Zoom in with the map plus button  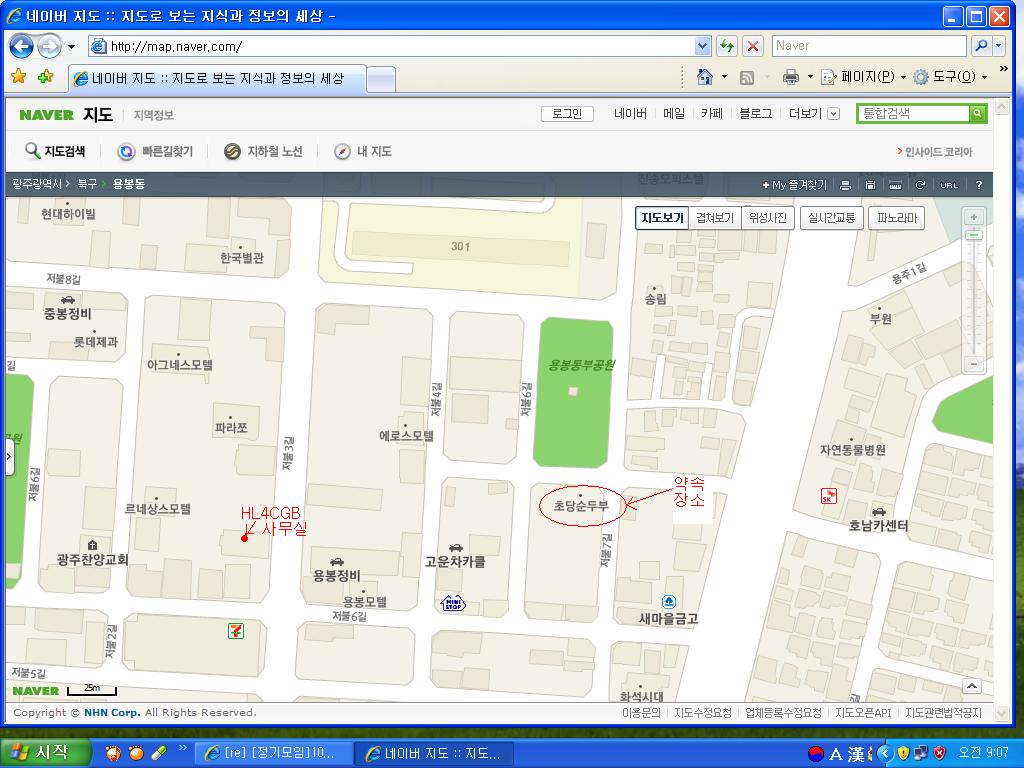(x=974, y=217)
